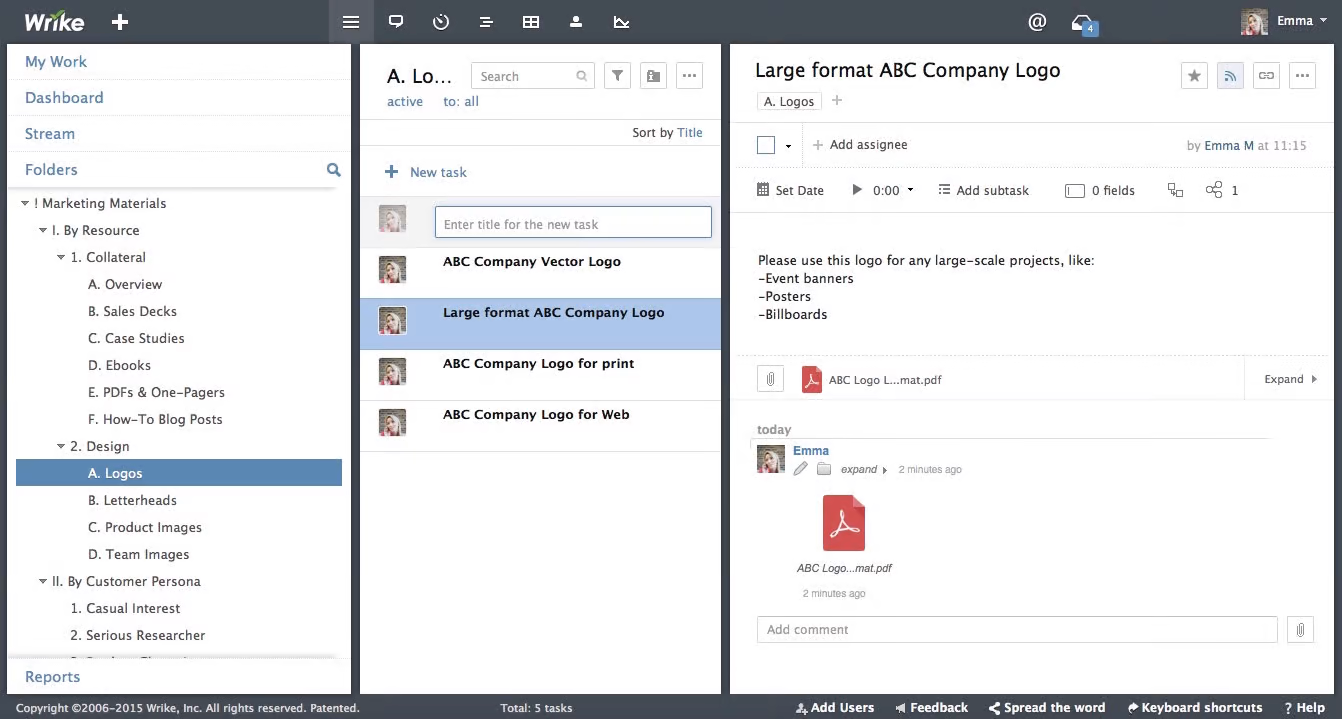Screen dimensions: 1342x719
Task: Collapse the II. By Customer Persona folder
Action: click(43, 581)
